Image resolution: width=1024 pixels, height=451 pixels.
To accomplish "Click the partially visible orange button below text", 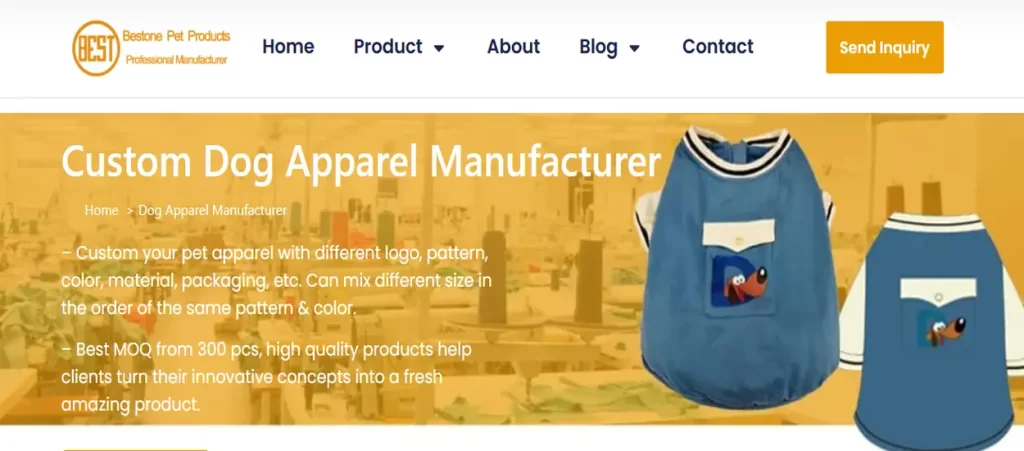I will (135, 449).
